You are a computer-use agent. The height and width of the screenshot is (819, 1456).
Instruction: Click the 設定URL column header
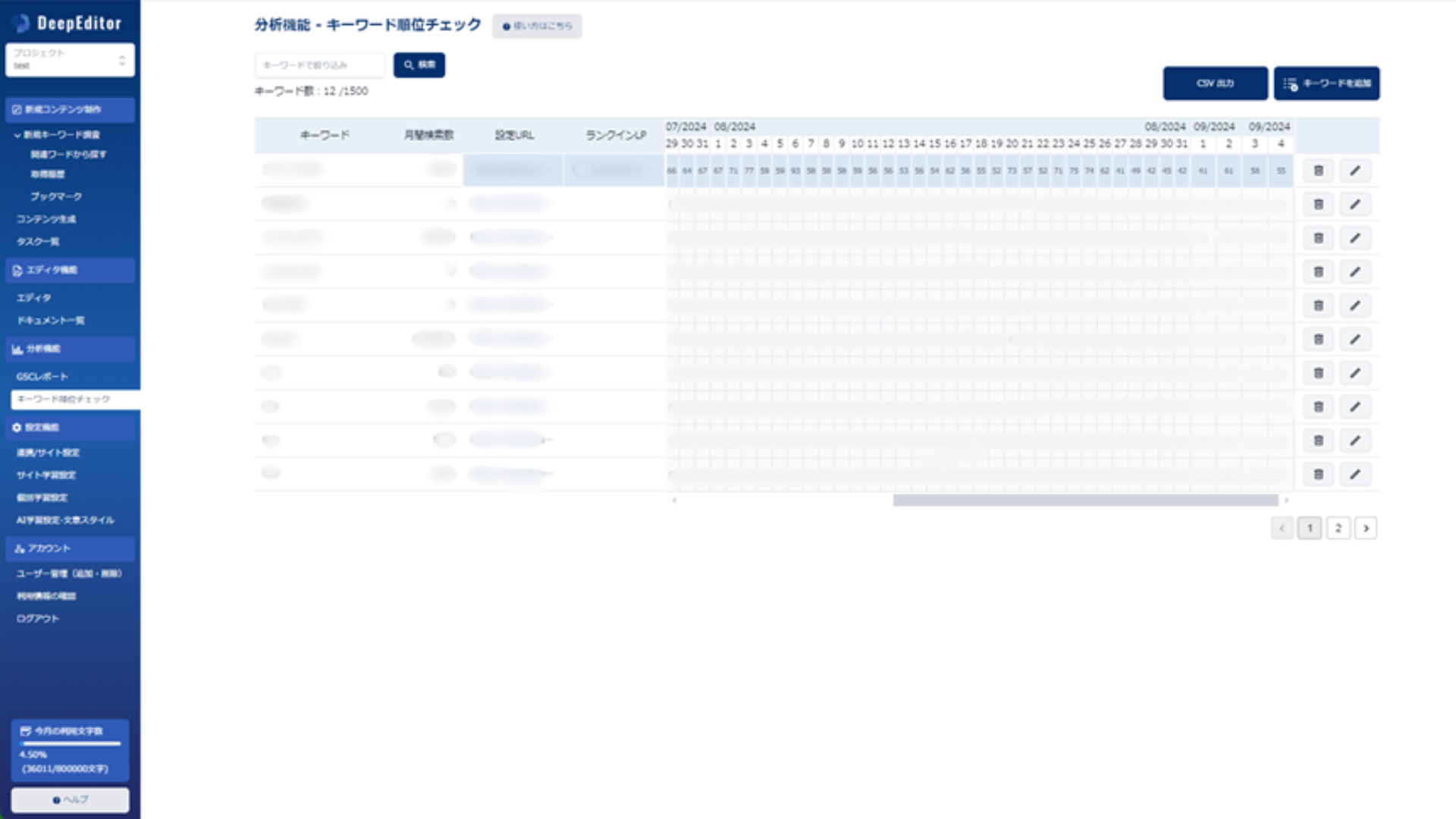click(514, 136)
